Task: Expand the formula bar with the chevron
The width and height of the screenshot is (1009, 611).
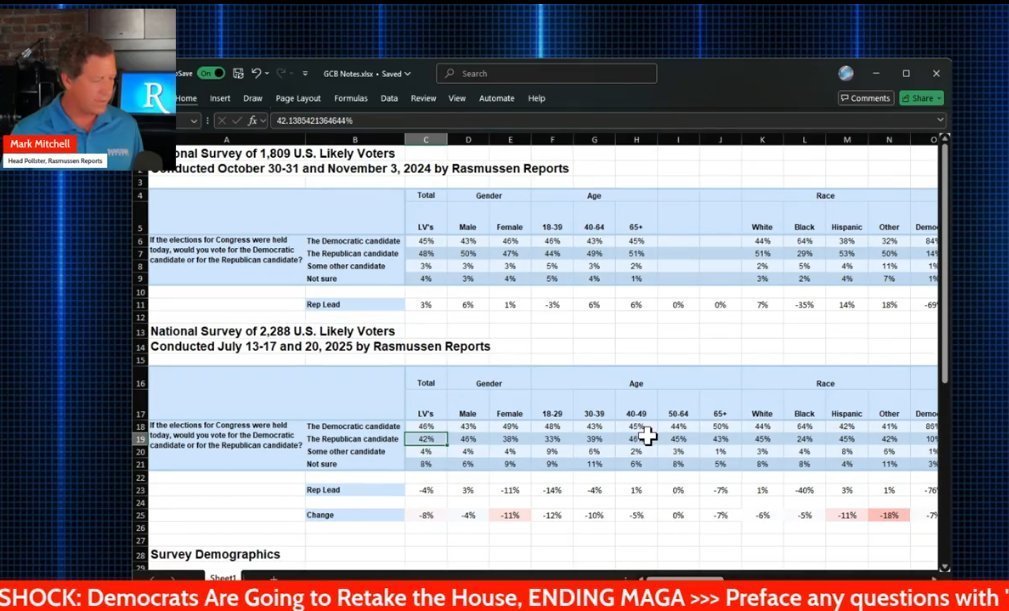Action: pyautogui.click(x=940, y=120)
